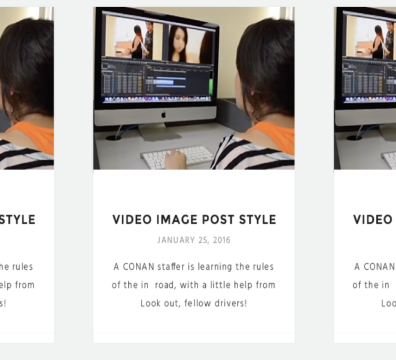Viewport: 396px width, 360px height.
Task: Click the Apple logo on the center iMac
Action: click(x=164, y=115)
